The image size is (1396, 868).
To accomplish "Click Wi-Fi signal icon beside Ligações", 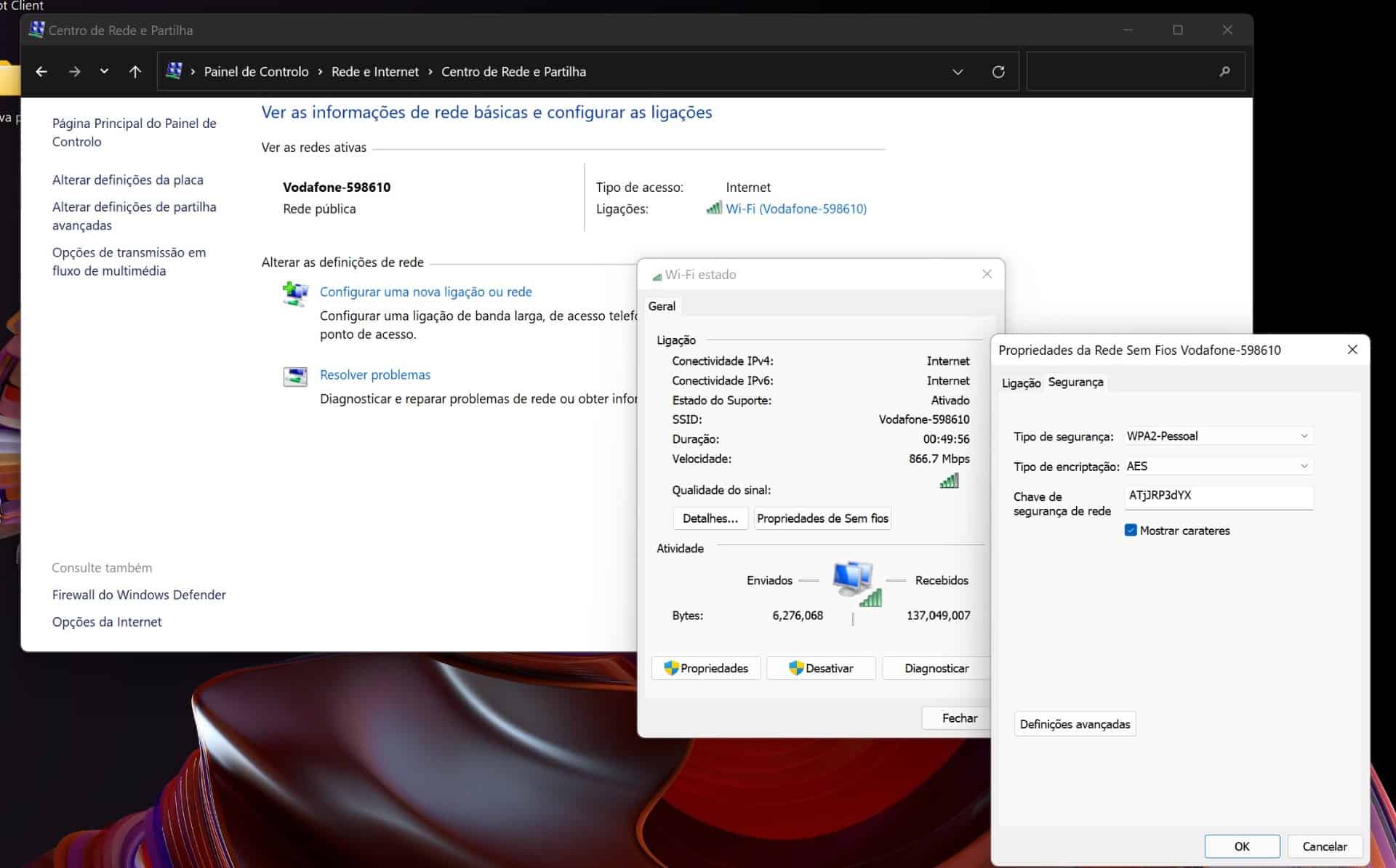I will (x=713, y=209).
